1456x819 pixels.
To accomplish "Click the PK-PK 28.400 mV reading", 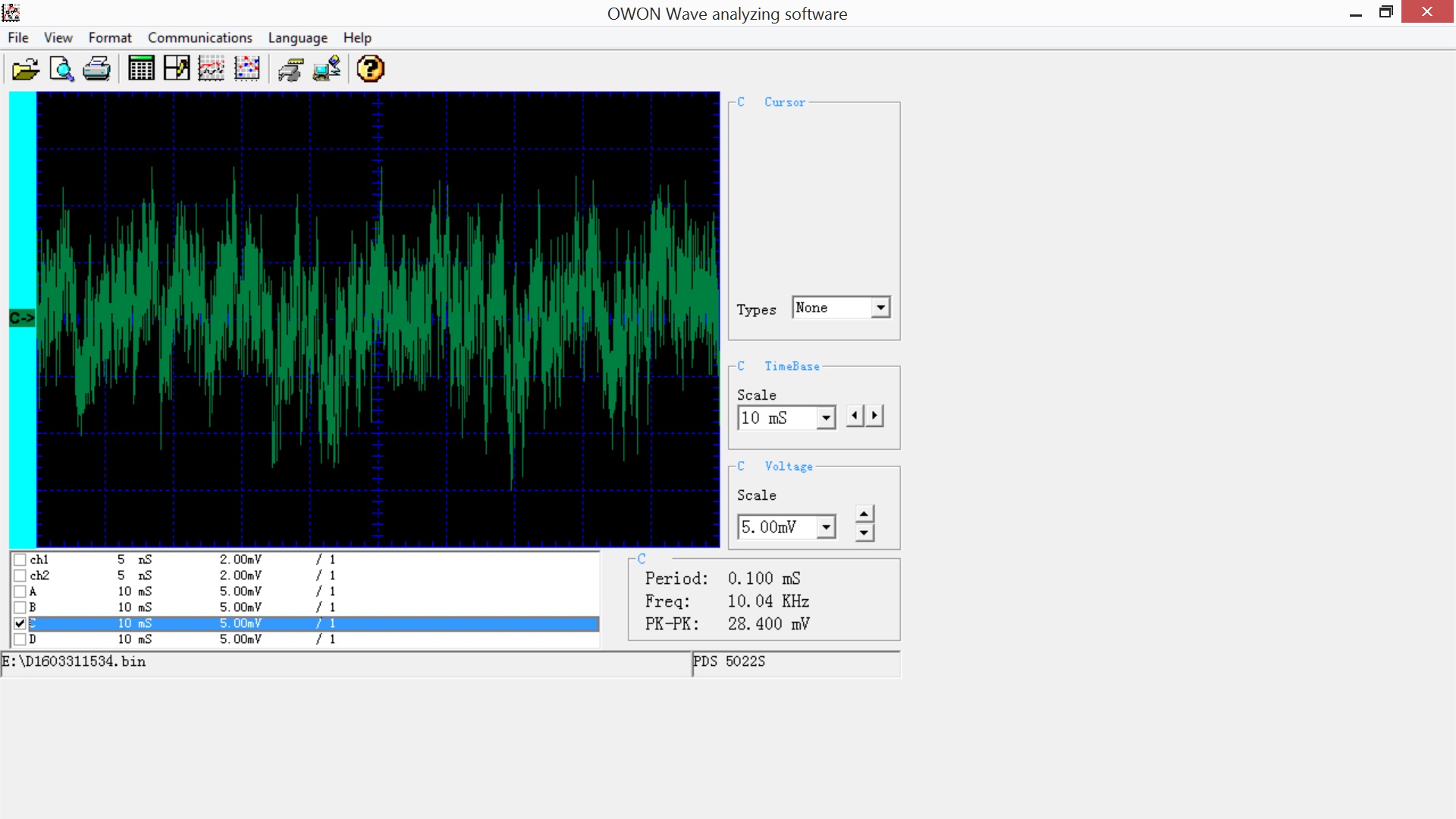I will (x=727, y=624).
